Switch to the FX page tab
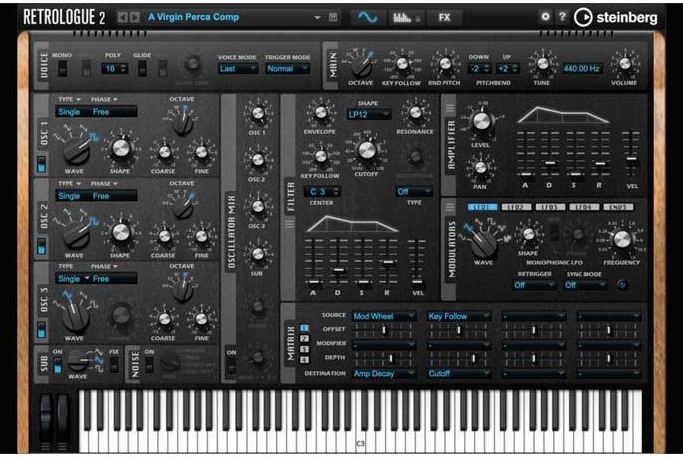683x460 pixels. 444,17
